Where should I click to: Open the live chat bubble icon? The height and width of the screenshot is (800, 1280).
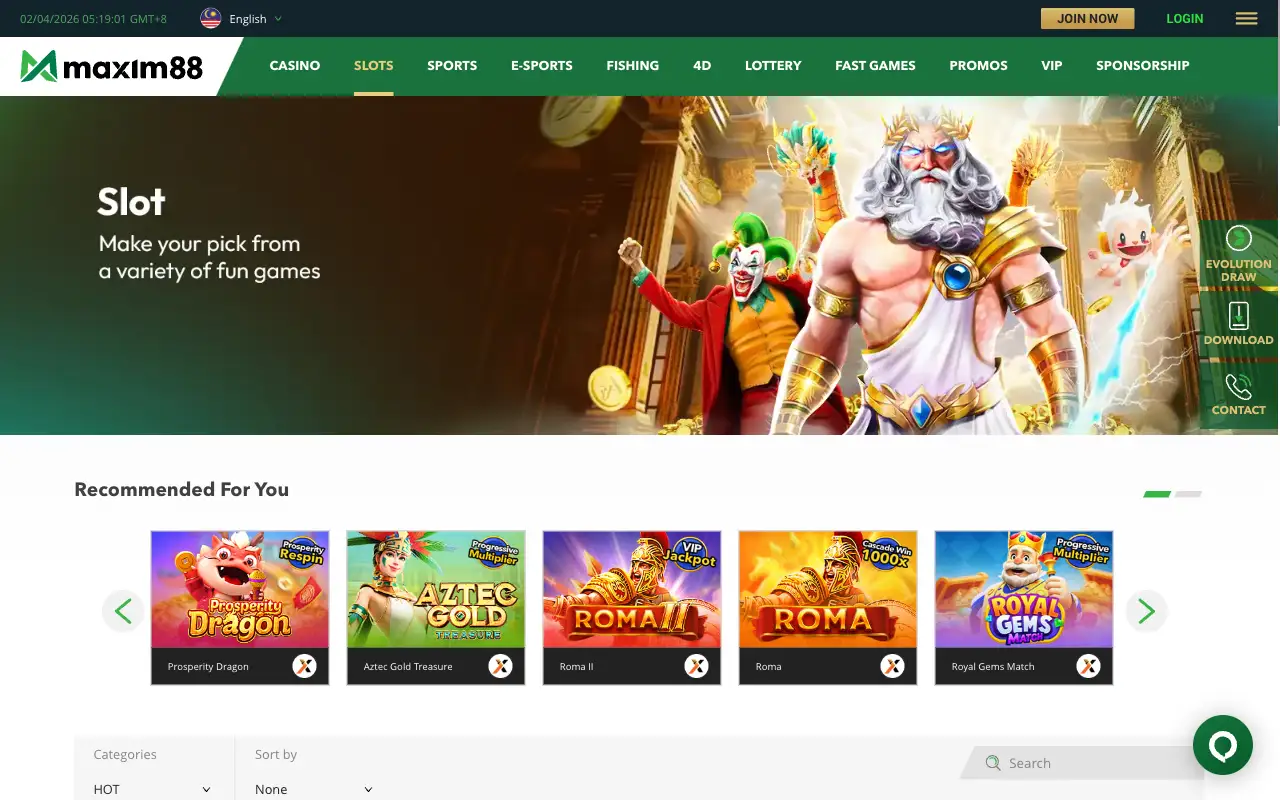1222,745
